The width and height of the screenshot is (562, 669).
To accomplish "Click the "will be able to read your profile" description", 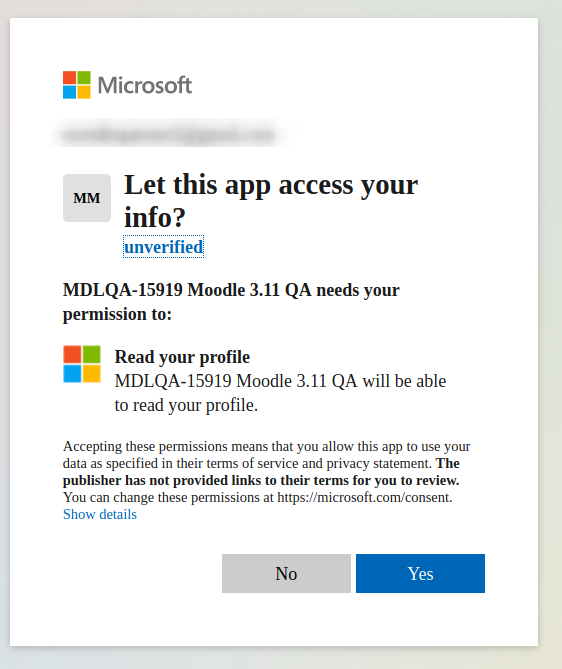I will pos(280,393).
